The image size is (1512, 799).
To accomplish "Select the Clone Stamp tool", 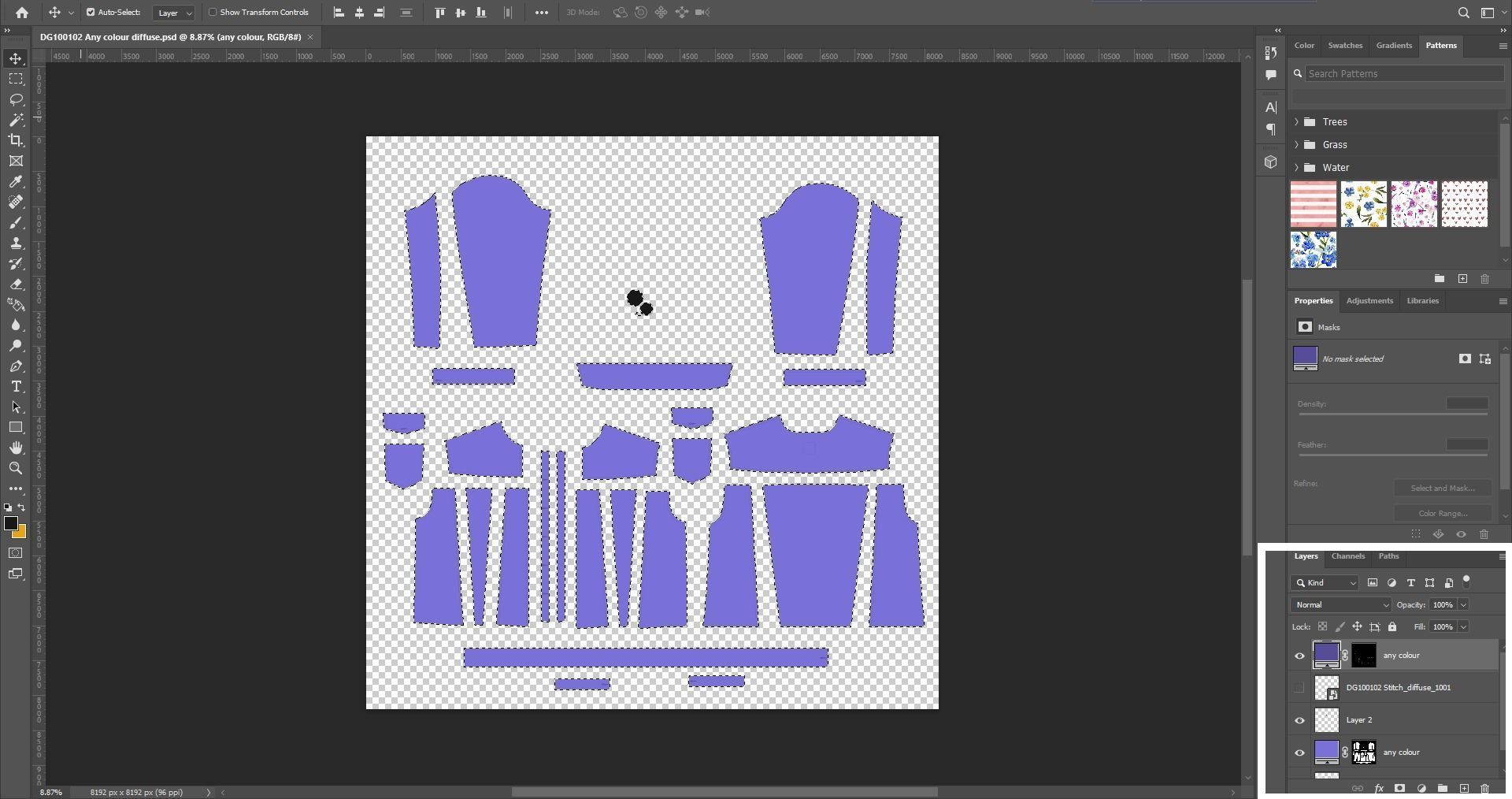I will (16, 243).
